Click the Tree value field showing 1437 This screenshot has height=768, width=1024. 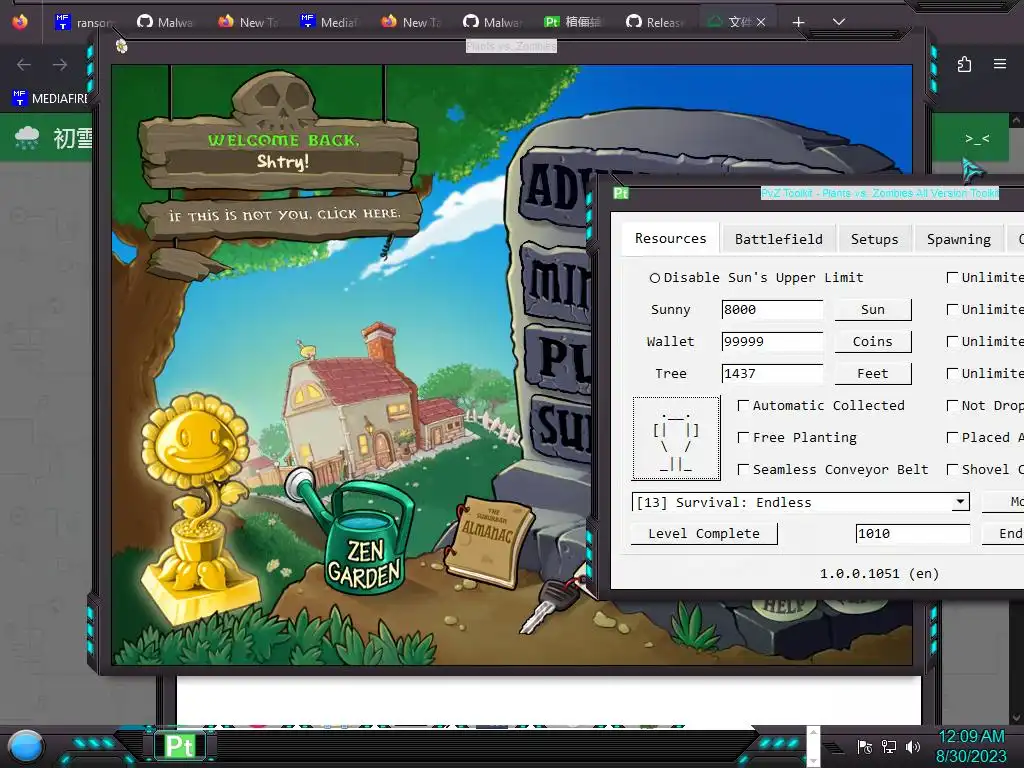point(773,374)
